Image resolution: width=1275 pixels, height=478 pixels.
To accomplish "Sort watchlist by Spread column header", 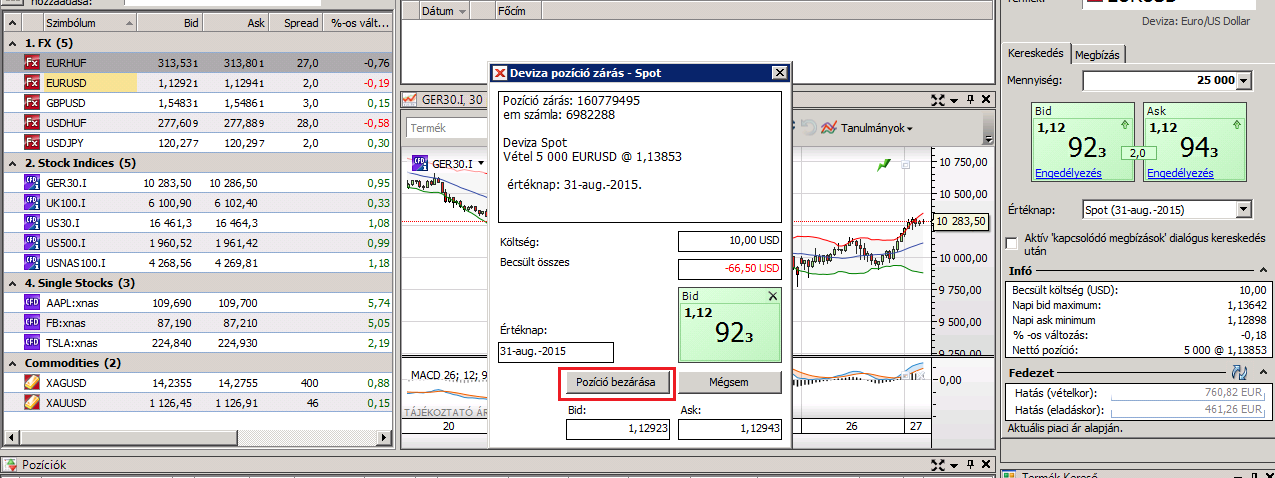I will click(x=296, y=22).
